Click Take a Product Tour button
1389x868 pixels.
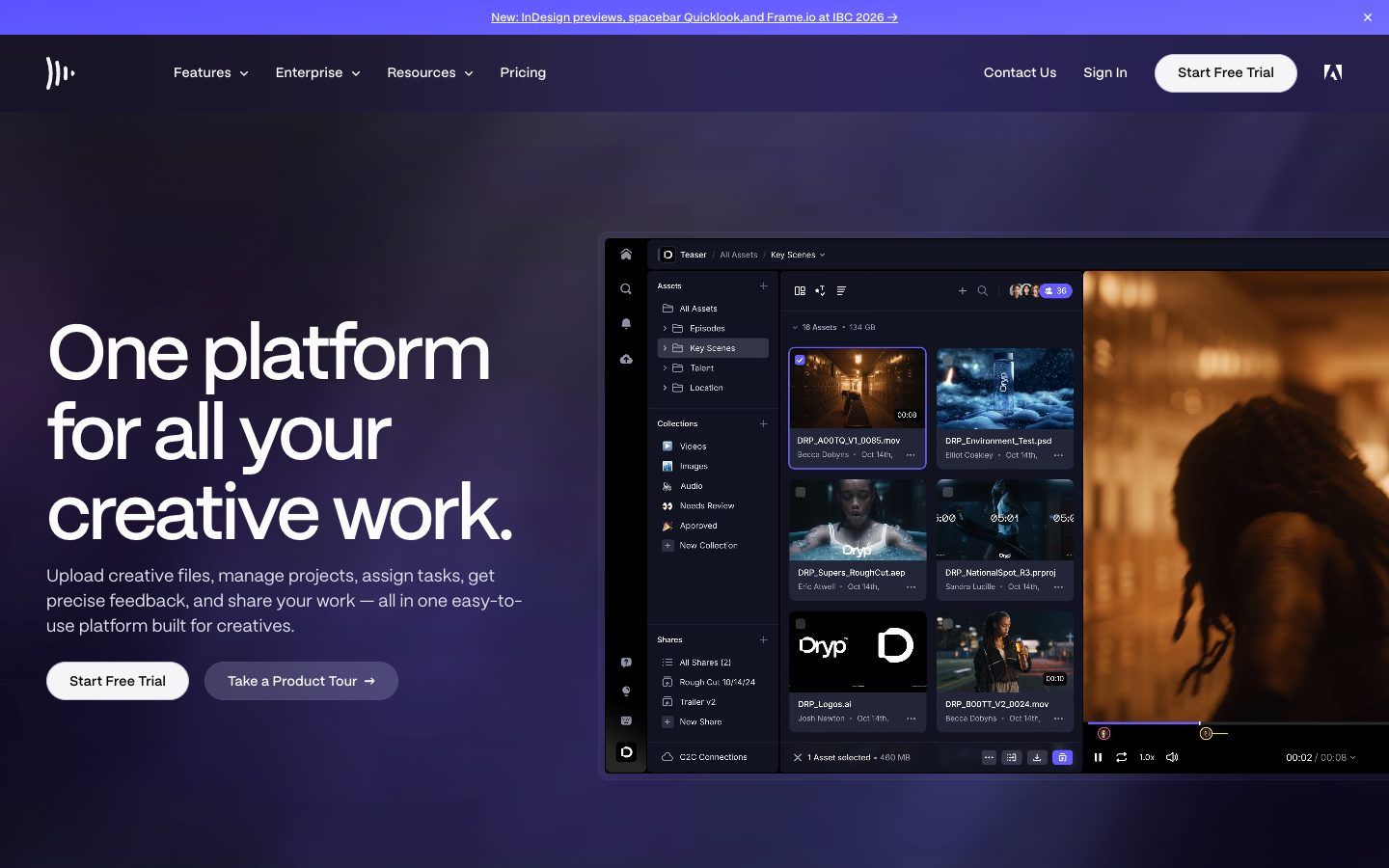301,681
